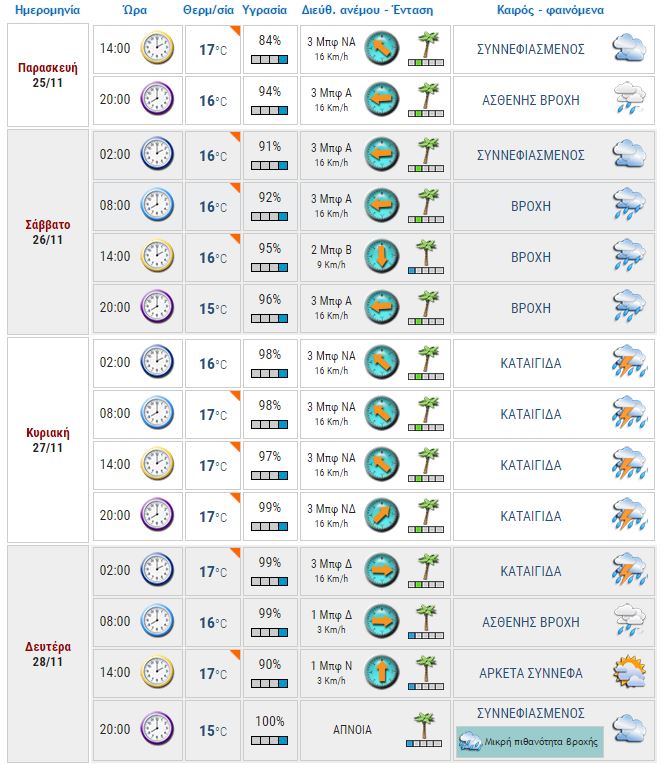Click the light rain icon for Friday 20:00
This screenshot has height=764, width=667.
(629, 98)
